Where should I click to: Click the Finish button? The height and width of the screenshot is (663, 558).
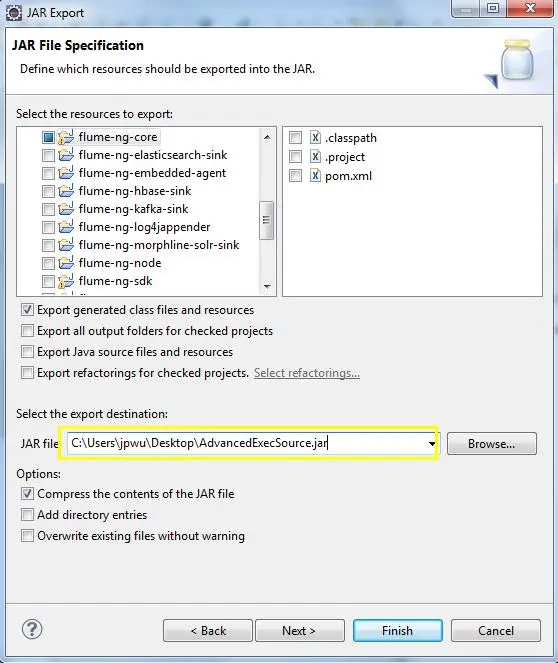(398, 630)
